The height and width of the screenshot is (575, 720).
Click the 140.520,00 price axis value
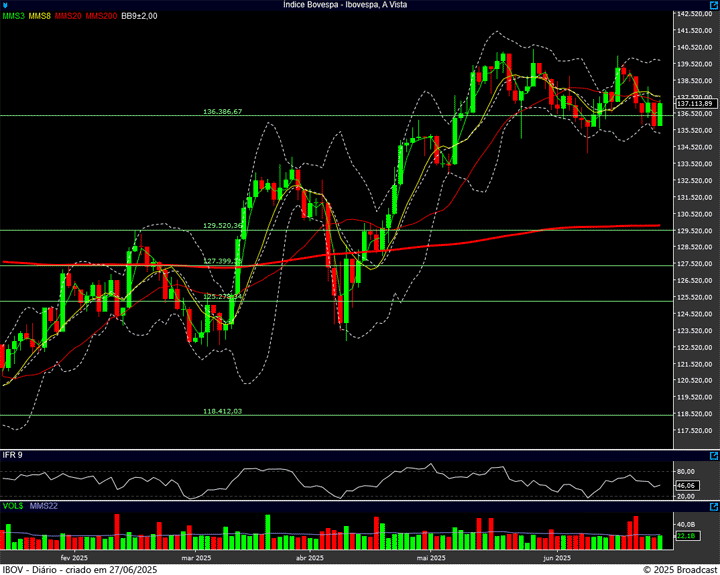click(x=695, y=47)
